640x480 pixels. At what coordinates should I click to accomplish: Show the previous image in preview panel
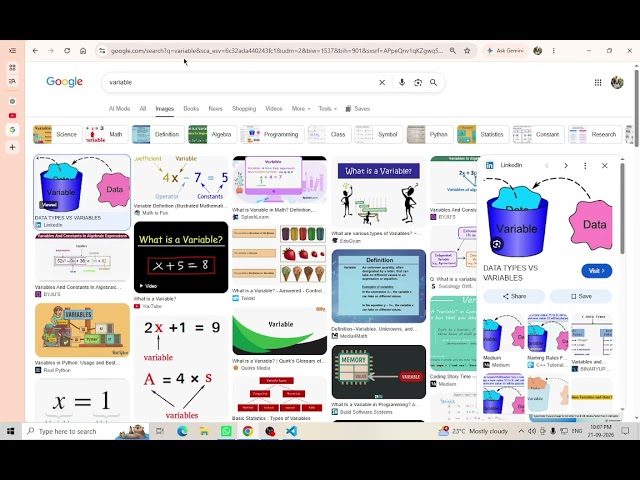[547, 165]
